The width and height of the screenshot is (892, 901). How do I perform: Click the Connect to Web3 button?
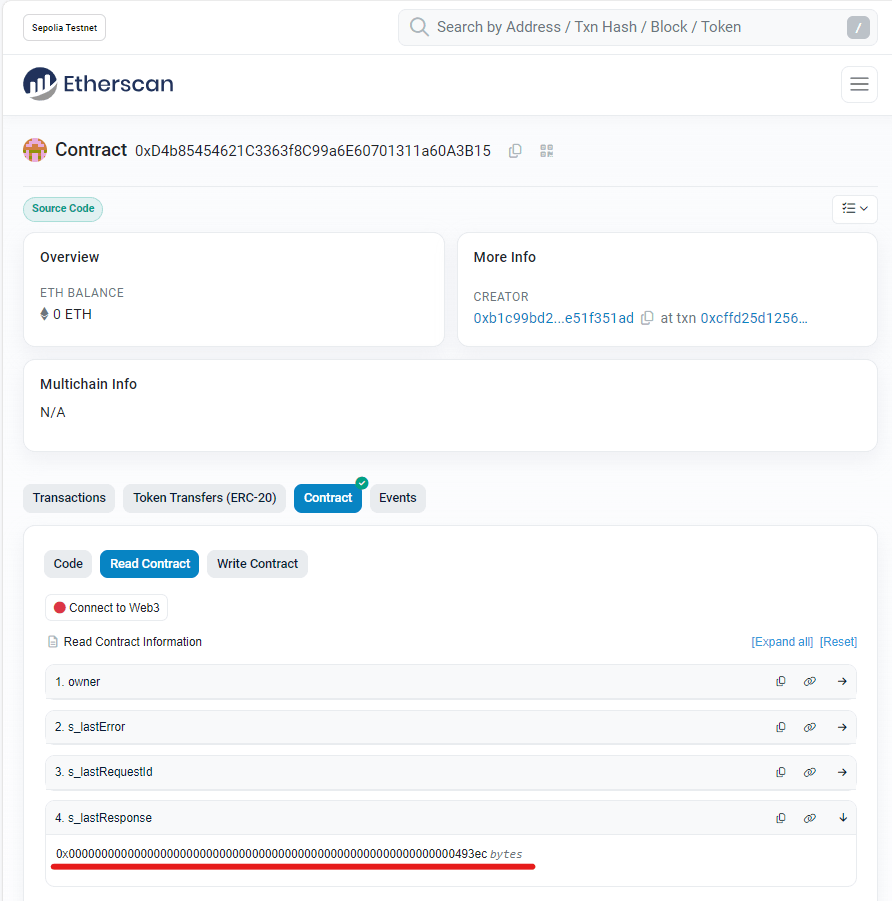[106, 607]
